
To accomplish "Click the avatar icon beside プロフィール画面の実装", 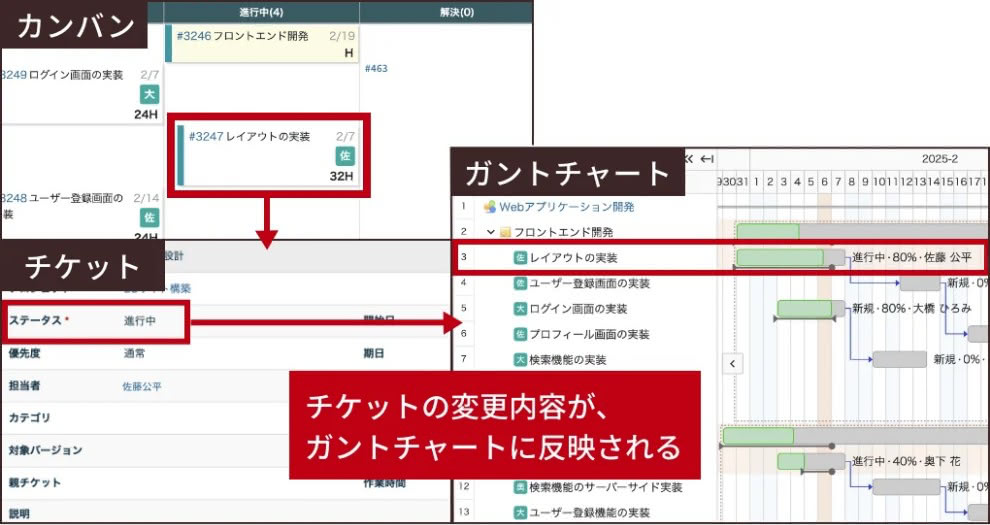I will 520,334.
